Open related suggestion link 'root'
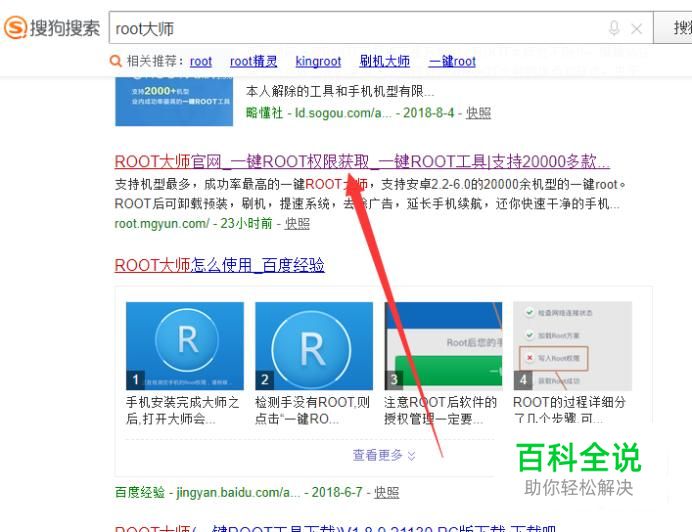Viewport: 692px width, 532px height. [x=201, y=61]
